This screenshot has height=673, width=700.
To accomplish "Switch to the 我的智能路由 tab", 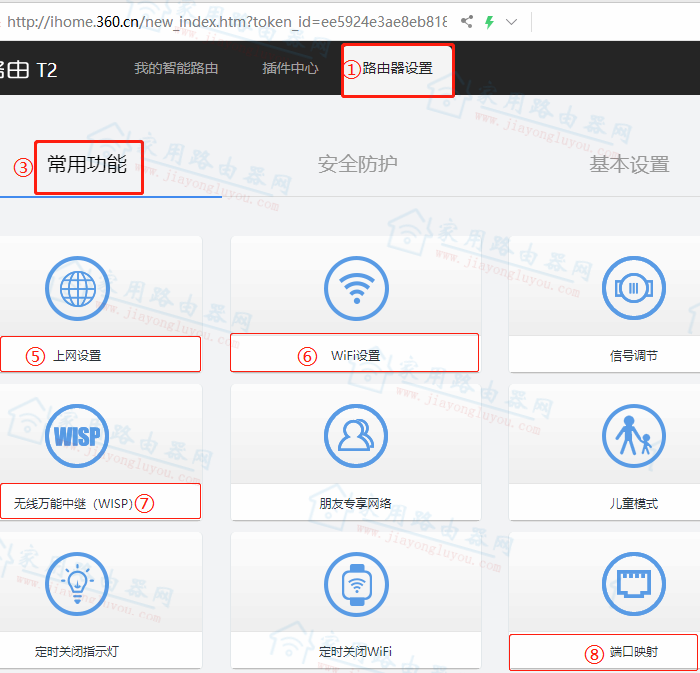I will pos(176,68).
